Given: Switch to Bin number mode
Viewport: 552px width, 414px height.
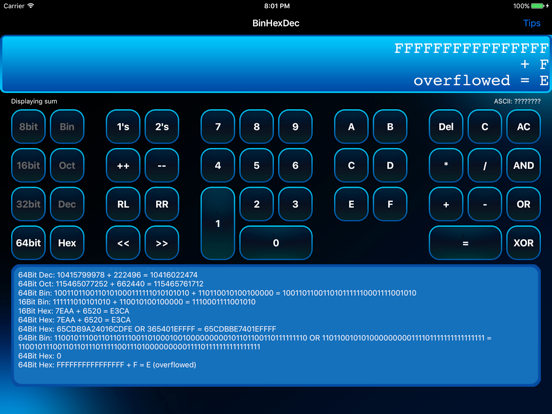Looking at the screenshot, I should coord(67,126).
